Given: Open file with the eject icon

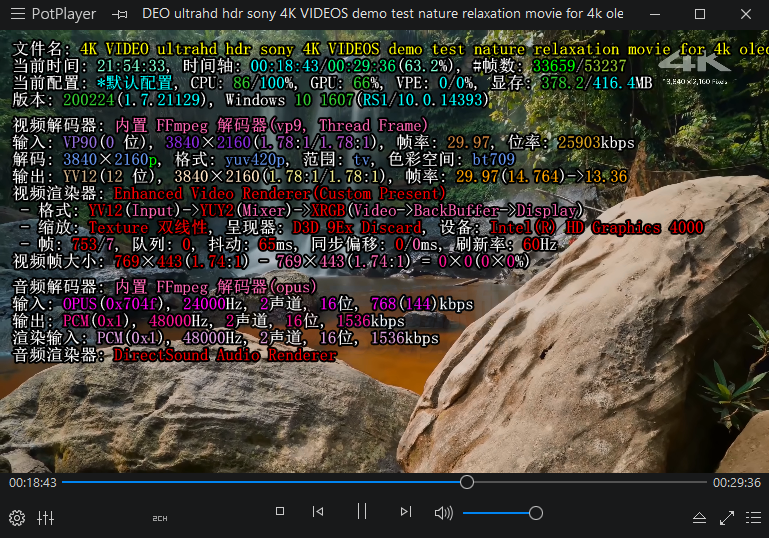Looking at the screenshot, I should (x=699, y=517).
